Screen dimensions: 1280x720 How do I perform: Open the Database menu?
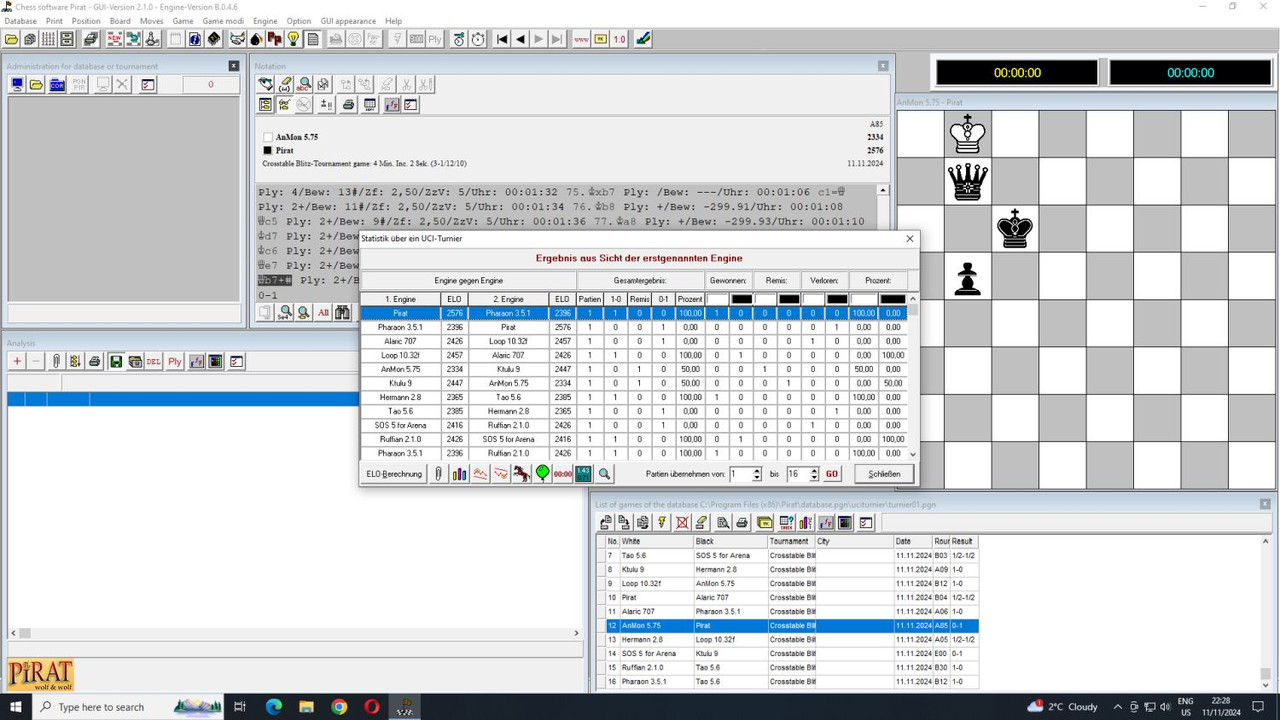click(20, 21)
